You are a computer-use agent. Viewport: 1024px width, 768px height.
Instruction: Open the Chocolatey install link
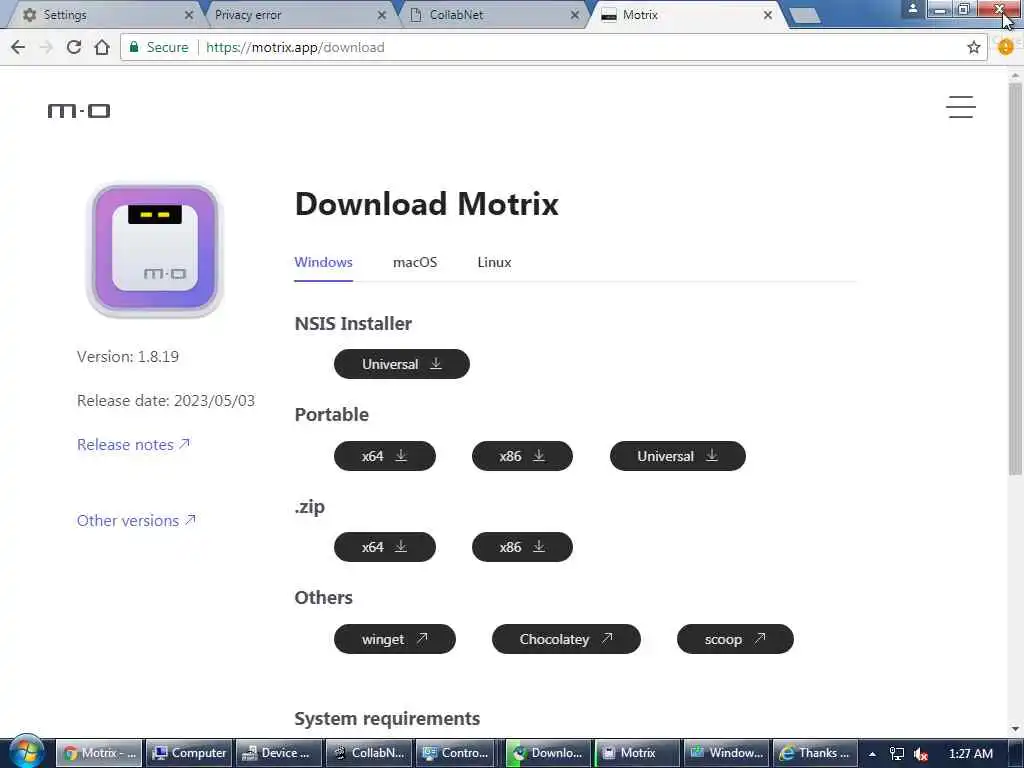[x=566, y=639]
